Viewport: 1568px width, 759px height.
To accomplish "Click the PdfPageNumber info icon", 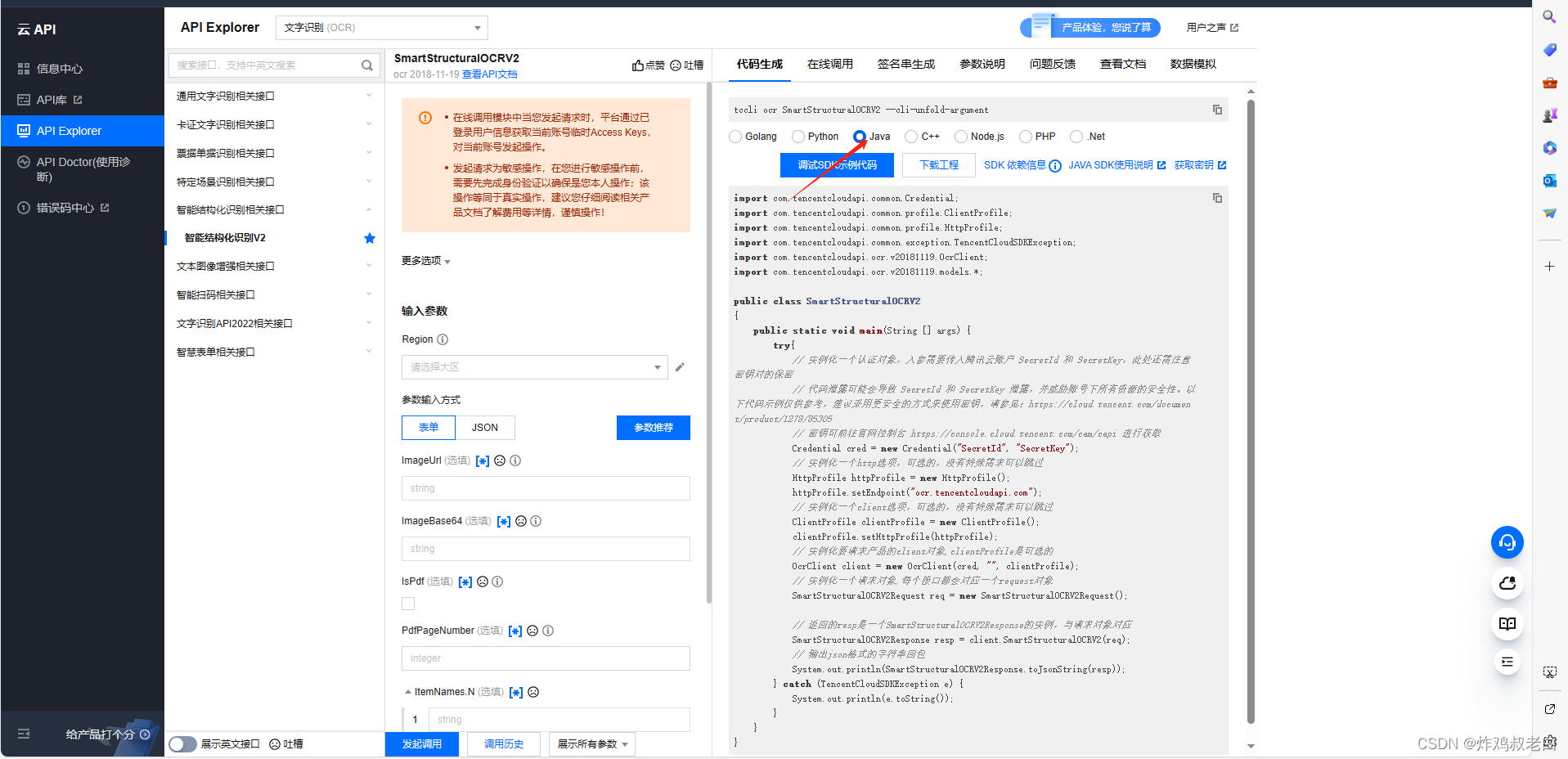I will (x=548, y=631).
